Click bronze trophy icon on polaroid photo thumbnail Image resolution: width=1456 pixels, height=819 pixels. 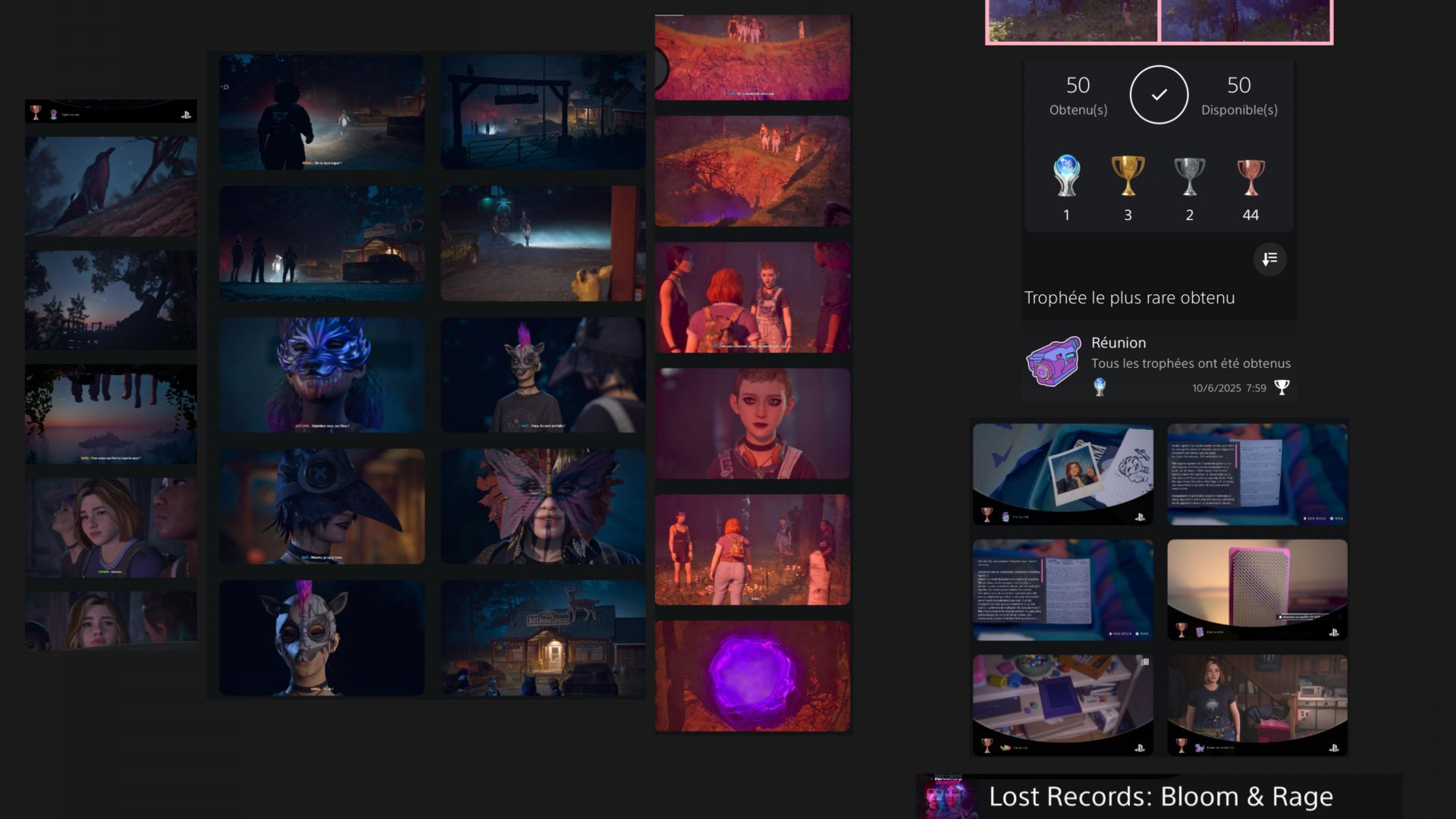click(x=987, y=515)
